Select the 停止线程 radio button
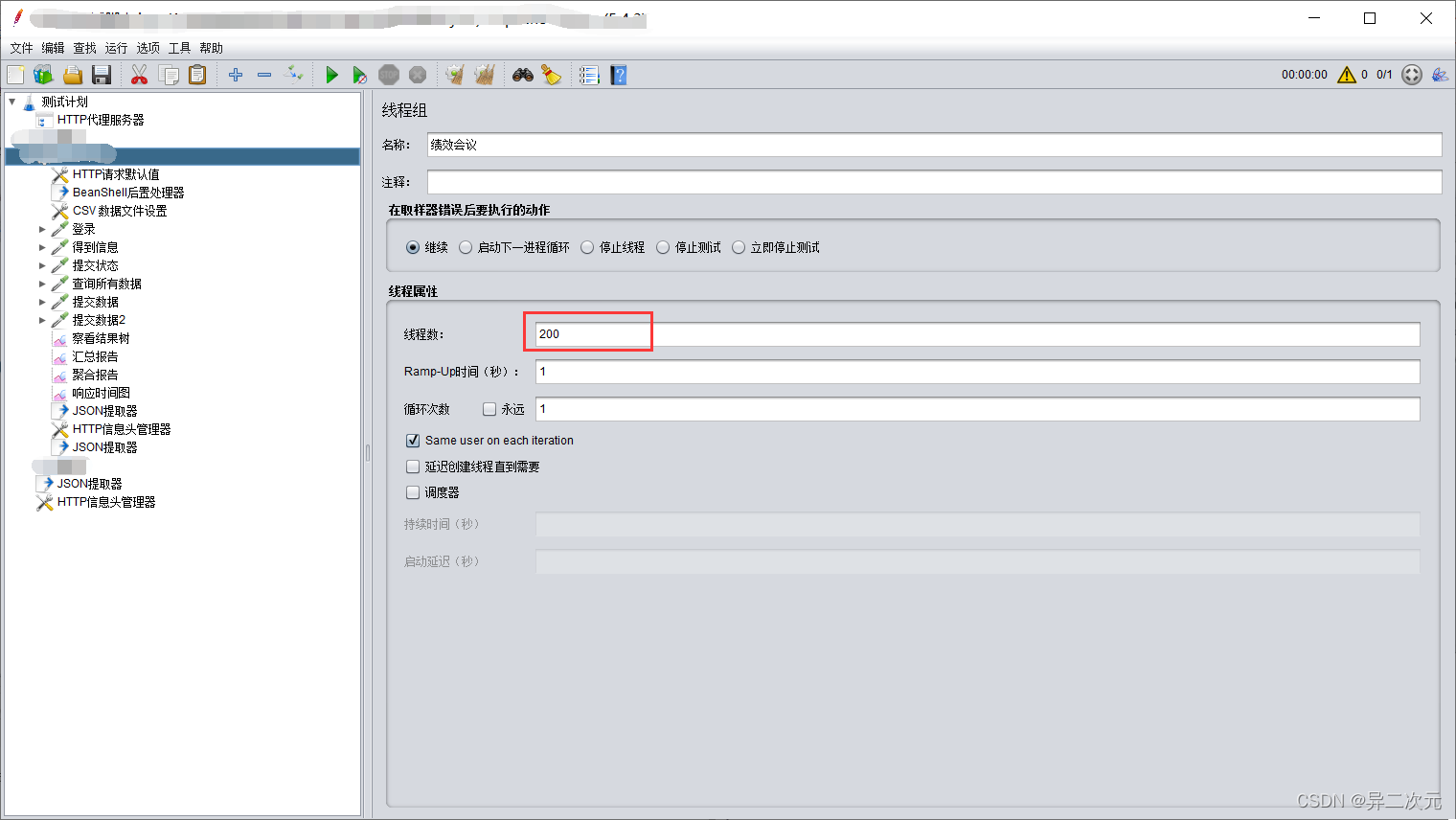This screenshot has width=1456, height=820. (x=587, y=247)
